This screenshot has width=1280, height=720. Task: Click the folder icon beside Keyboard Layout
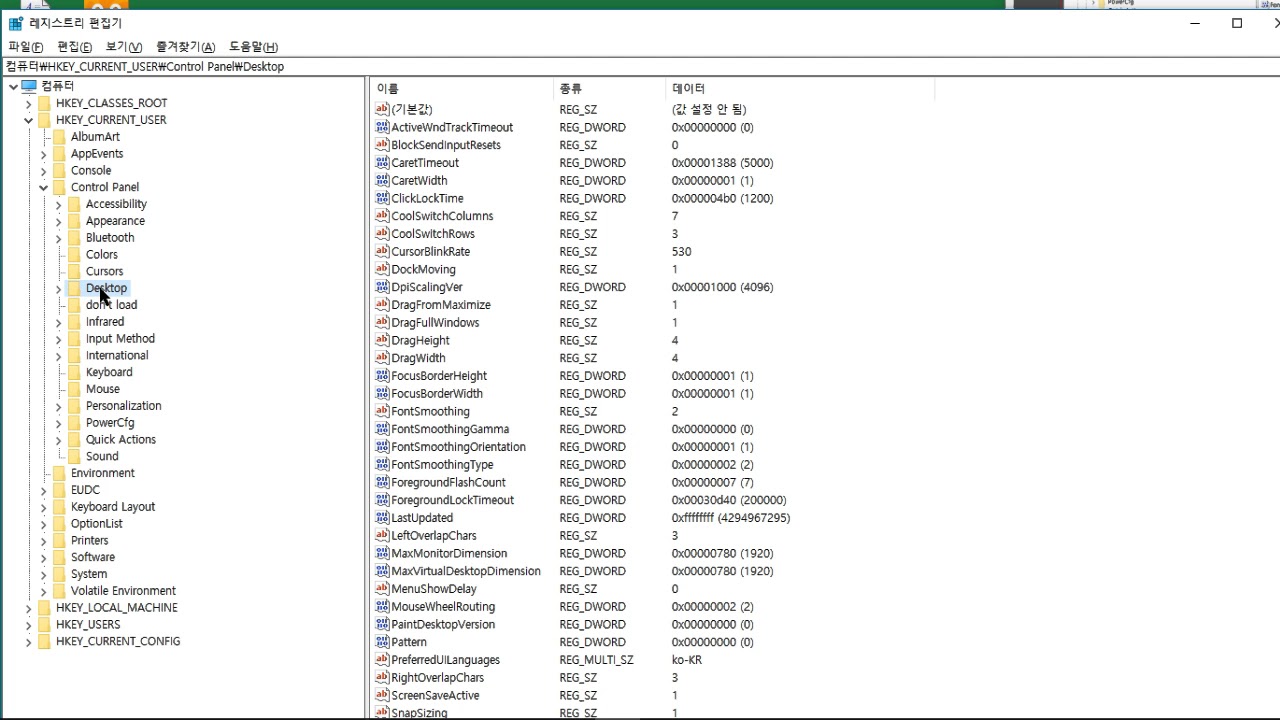click(59, 507)
